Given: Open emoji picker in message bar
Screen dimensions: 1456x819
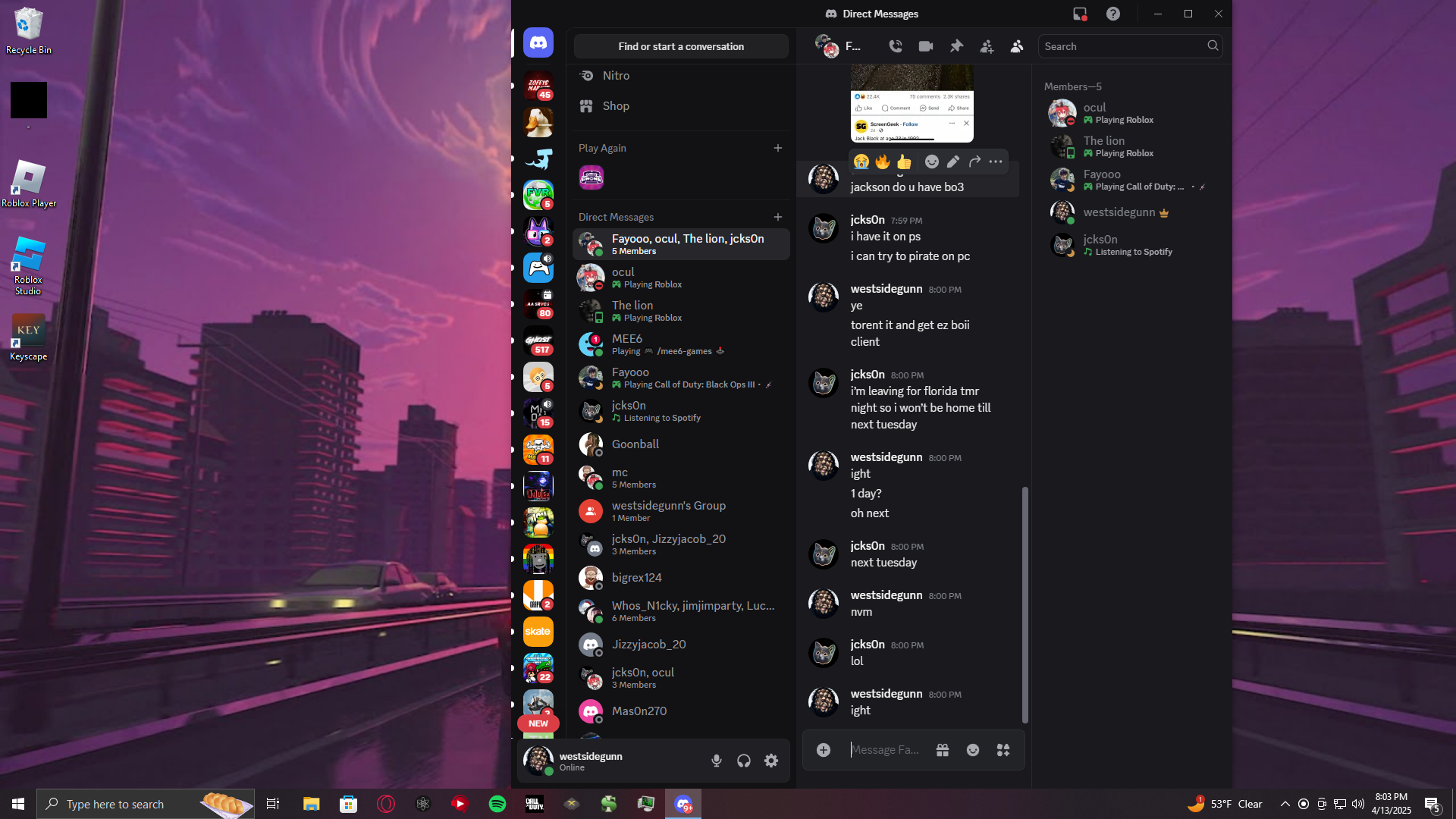Looking at the screenshot, I should 973,750.
